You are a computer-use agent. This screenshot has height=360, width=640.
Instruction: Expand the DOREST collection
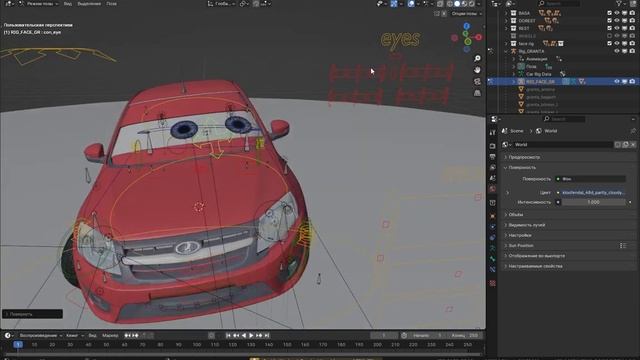point(507,20)
